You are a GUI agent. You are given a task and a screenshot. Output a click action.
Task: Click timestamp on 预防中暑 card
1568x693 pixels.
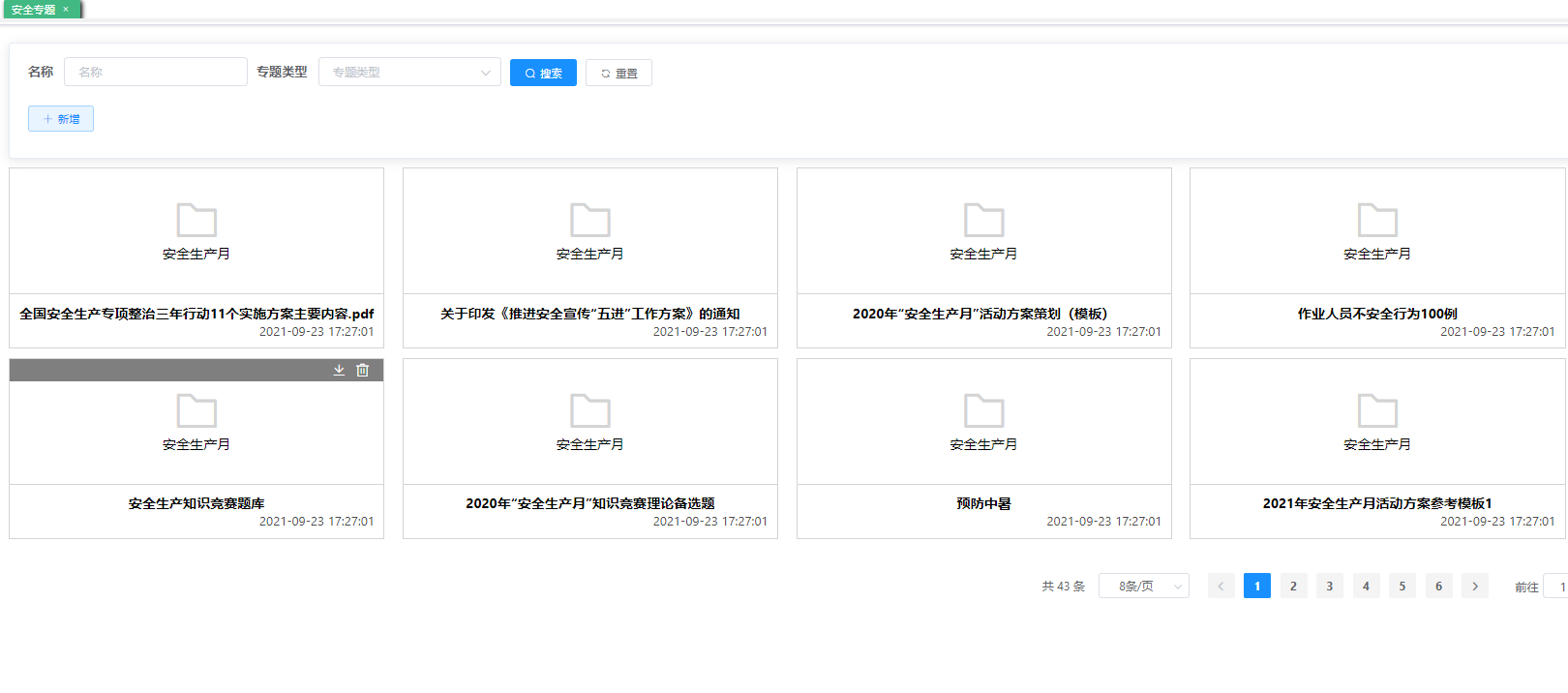1103,521
